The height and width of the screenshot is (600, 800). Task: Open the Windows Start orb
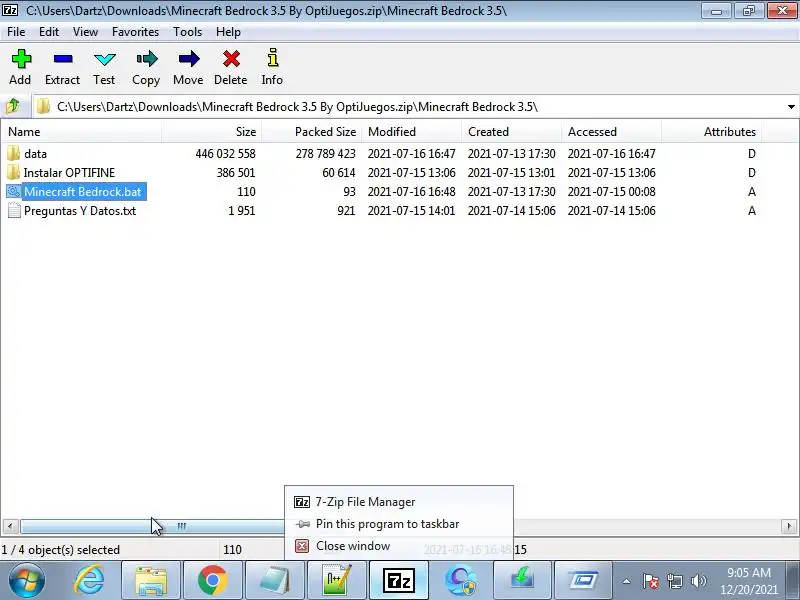[26, 580]
